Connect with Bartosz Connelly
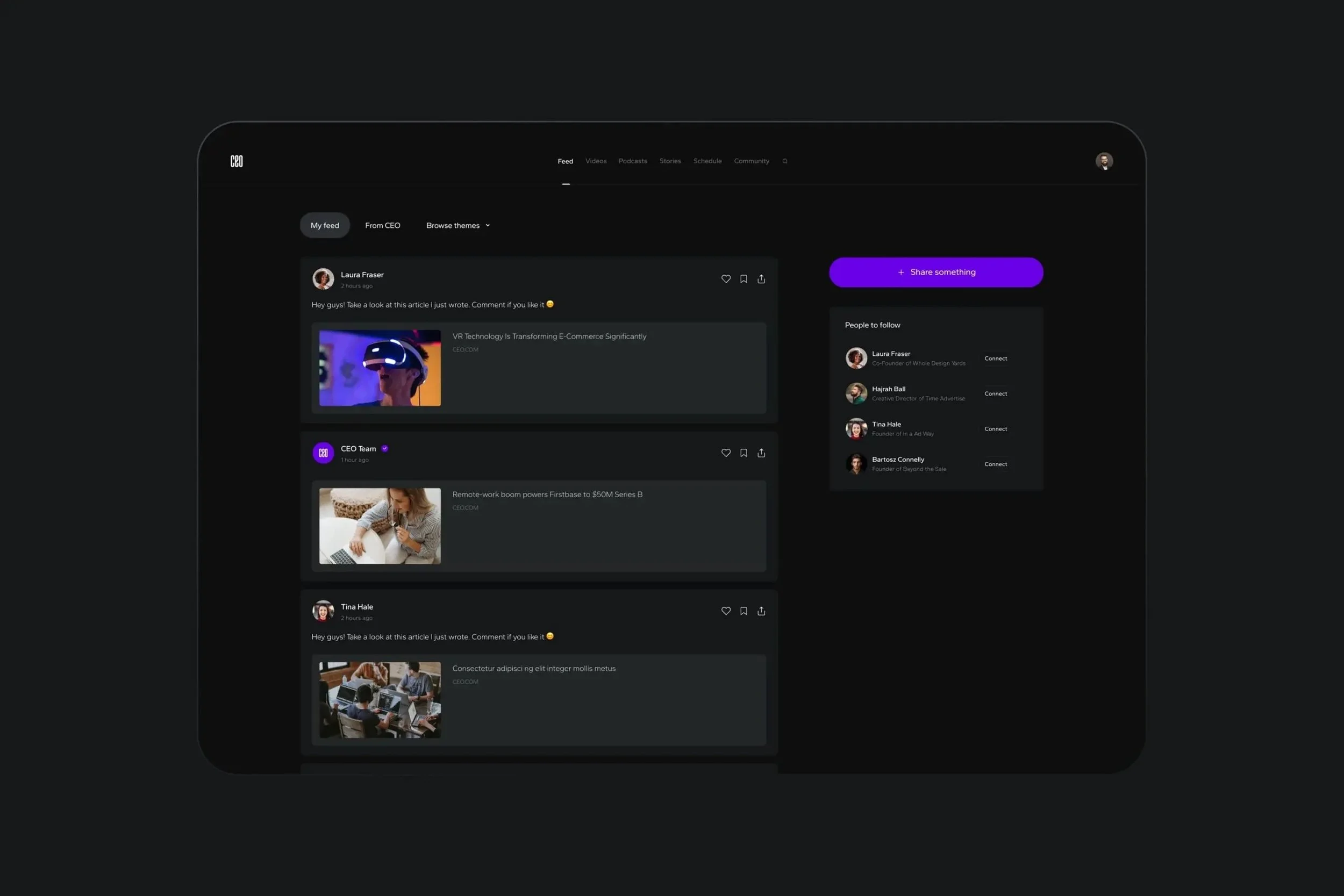 [995, 464]
